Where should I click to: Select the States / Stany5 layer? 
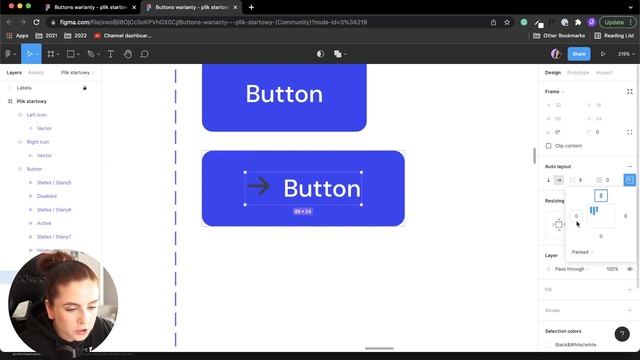click(x=54, y=182)
